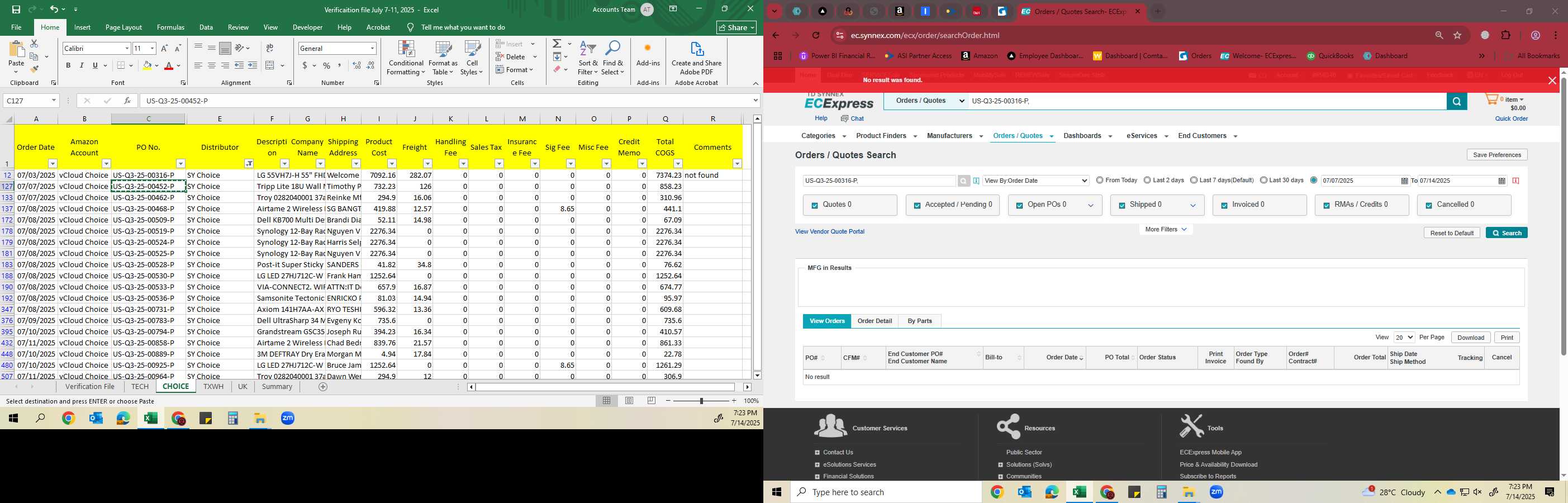Click the Chrome reload page icon
This screenshot has width=1568, height=503.
(816, 35)
